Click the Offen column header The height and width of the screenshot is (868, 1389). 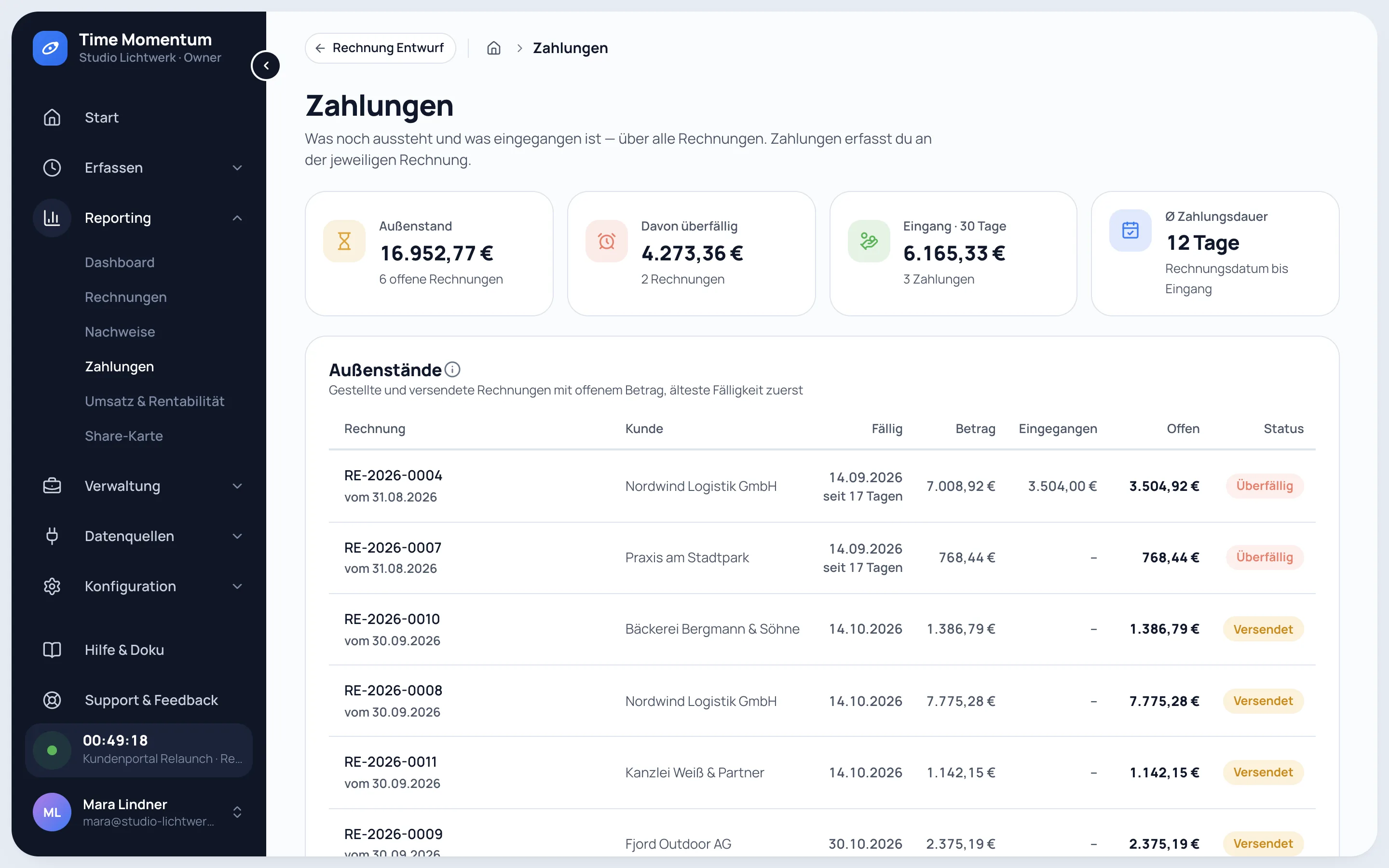pos(1183,429)
